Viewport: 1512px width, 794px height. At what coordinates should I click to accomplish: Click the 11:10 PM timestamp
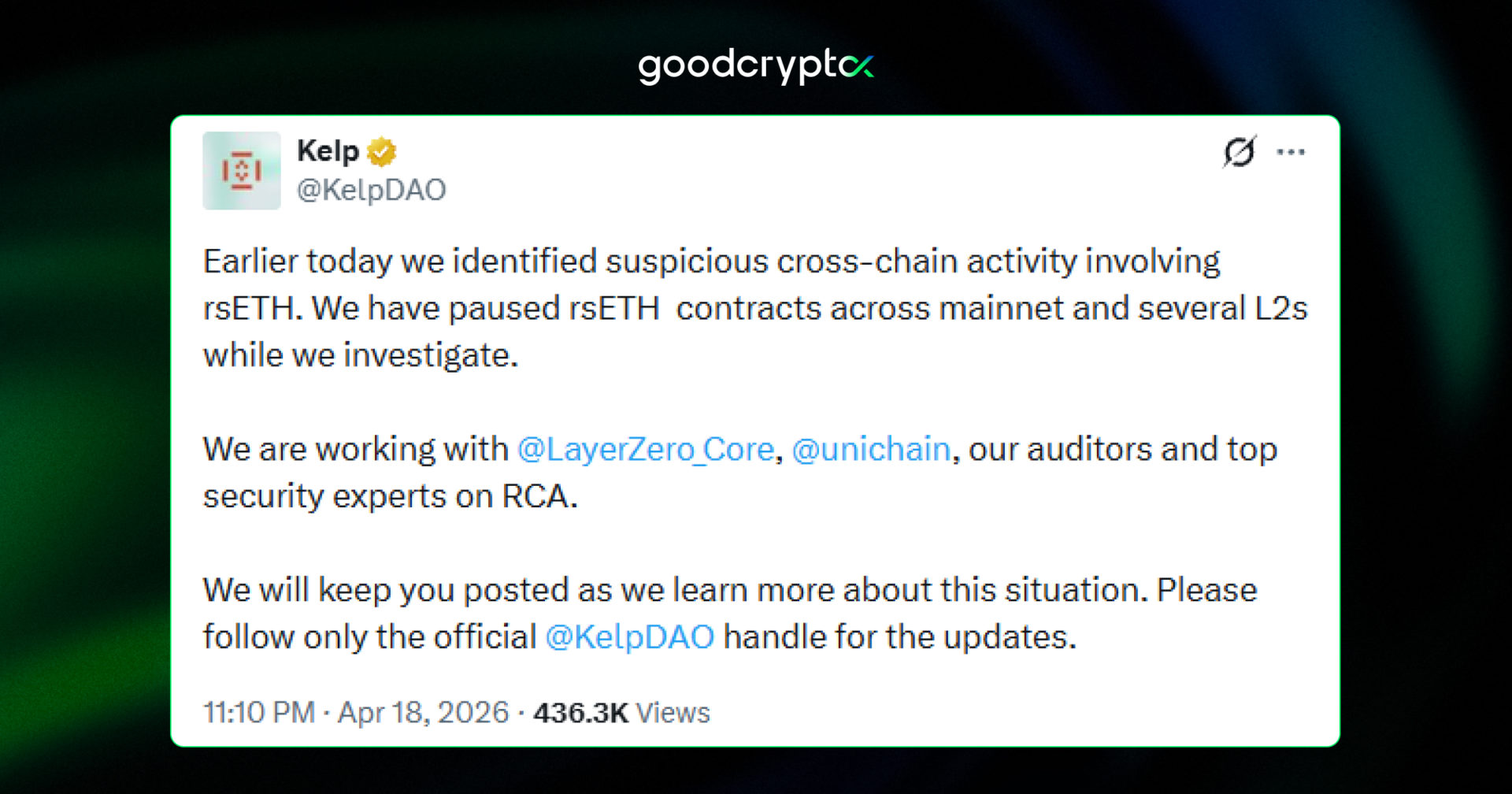tap(259, 712)
